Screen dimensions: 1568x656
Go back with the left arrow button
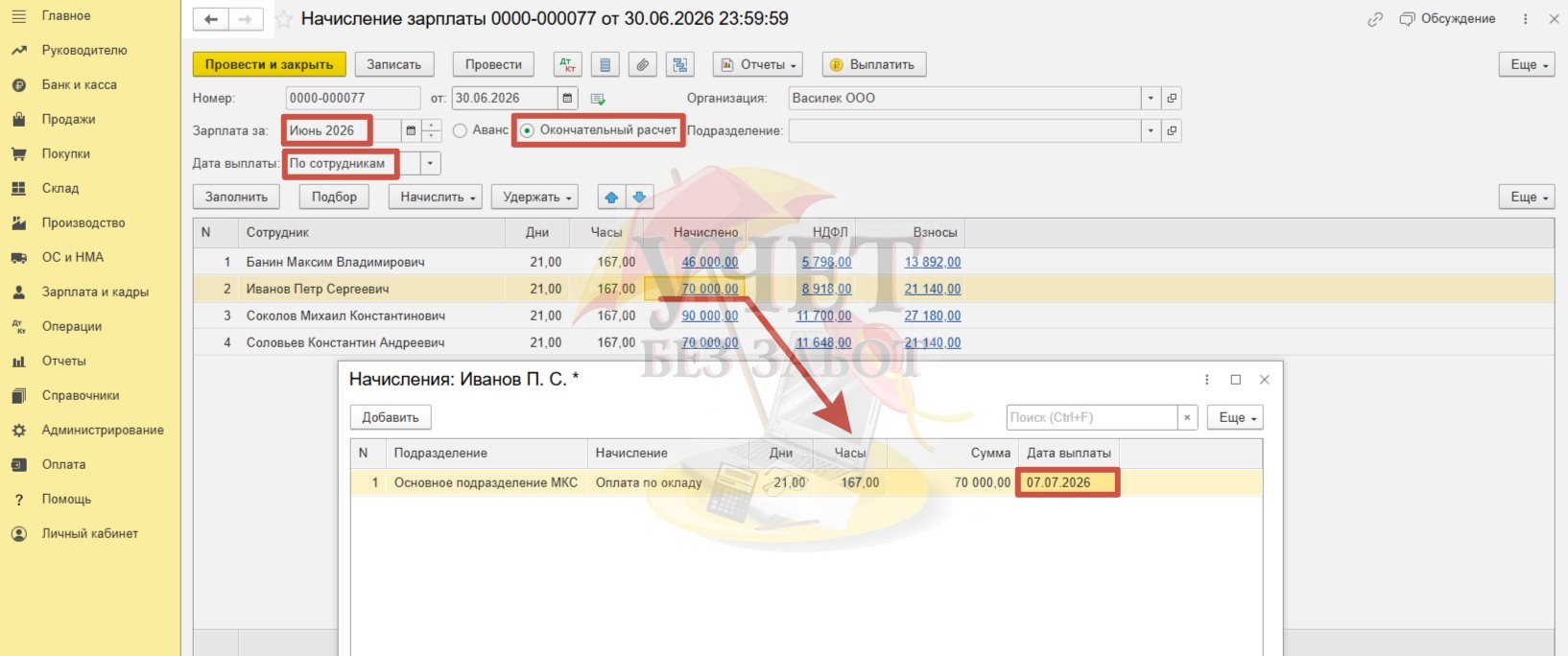click(211, 19)
